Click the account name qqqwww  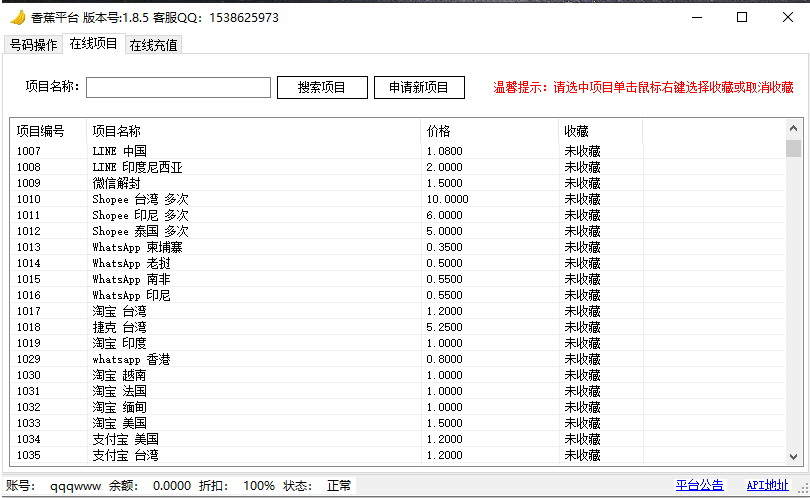75,486
